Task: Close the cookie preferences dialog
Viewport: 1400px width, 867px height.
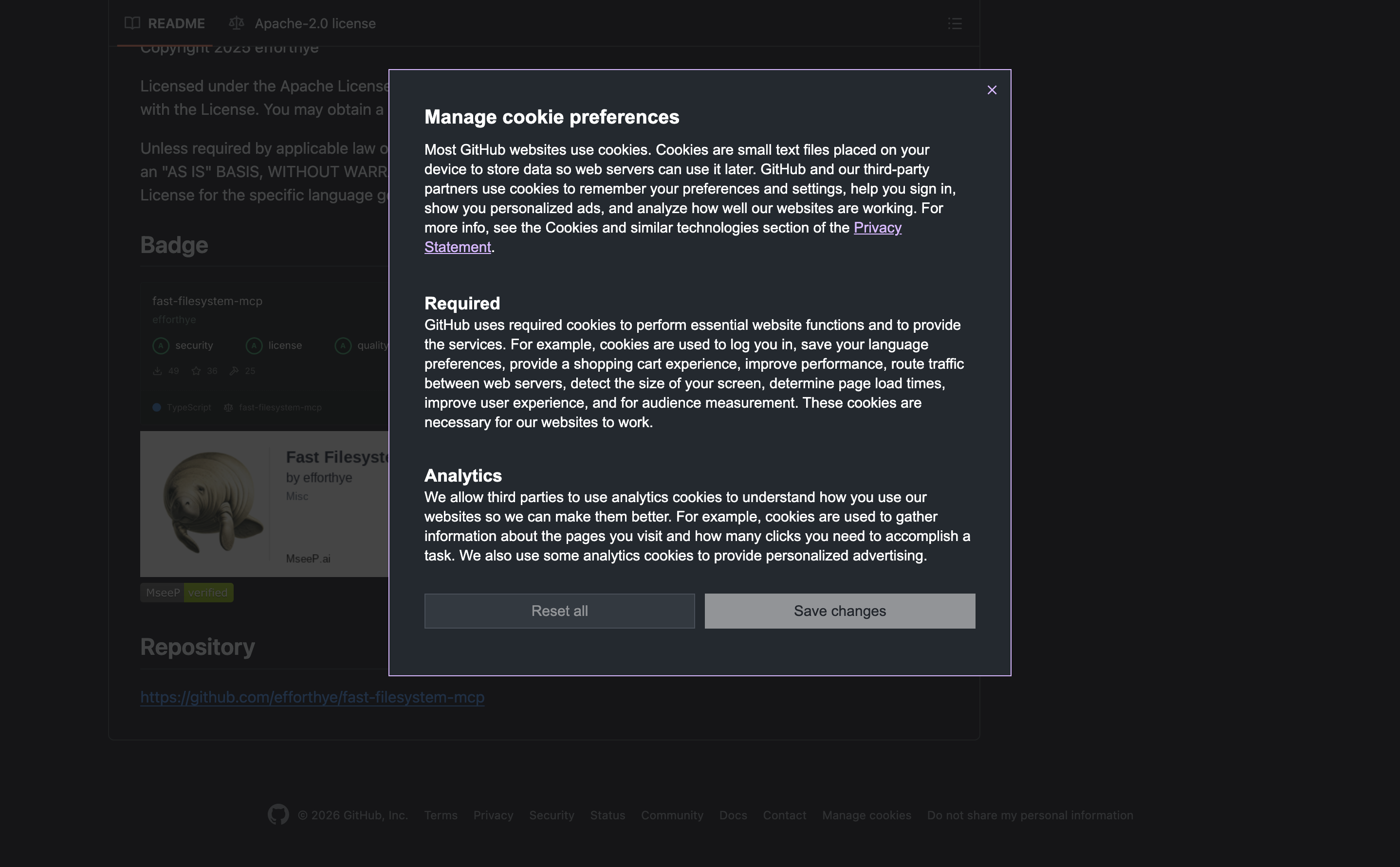Action: tap(992, 90)
